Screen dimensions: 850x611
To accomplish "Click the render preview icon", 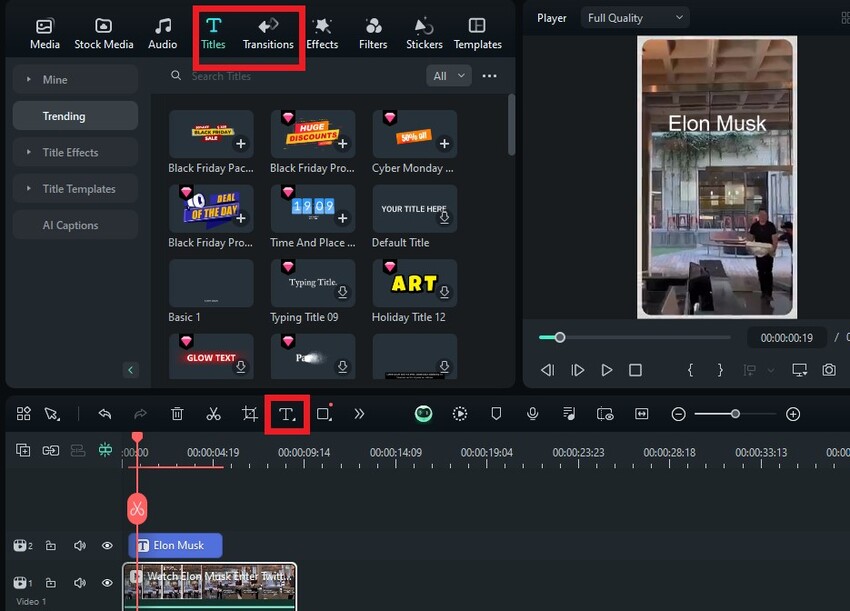I will pos(460,414).
